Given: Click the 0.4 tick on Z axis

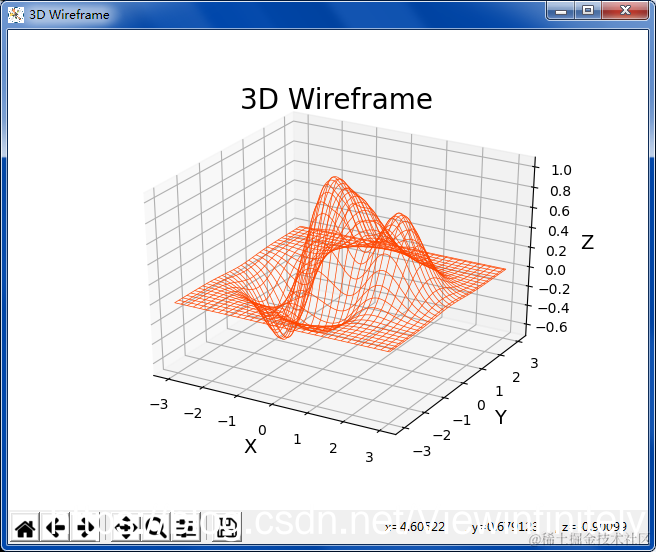Looking at the screenshot, I should point(558,231).
